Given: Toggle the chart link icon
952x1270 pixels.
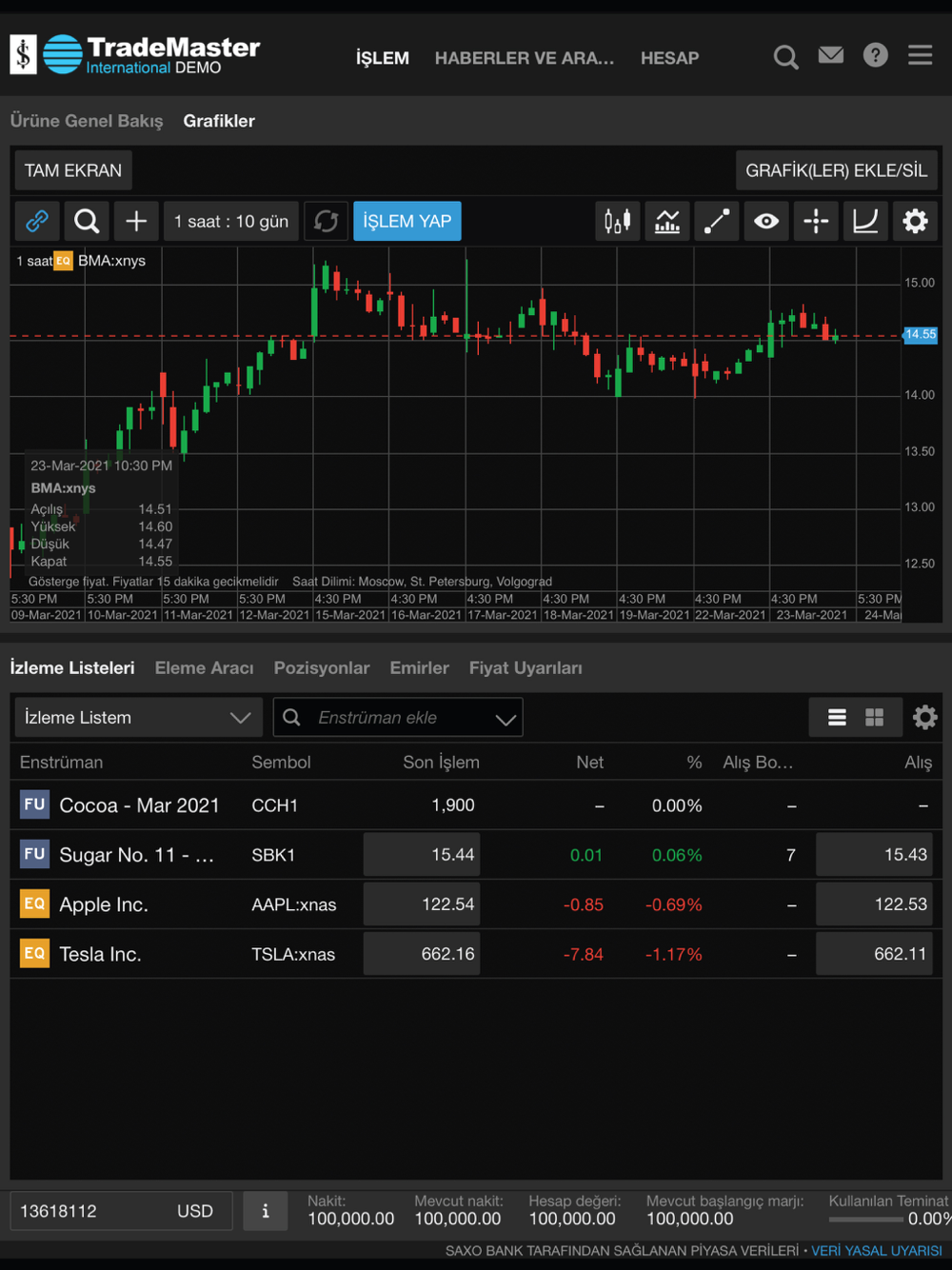Looking at the screenshot, I should [x=37, y=221].
